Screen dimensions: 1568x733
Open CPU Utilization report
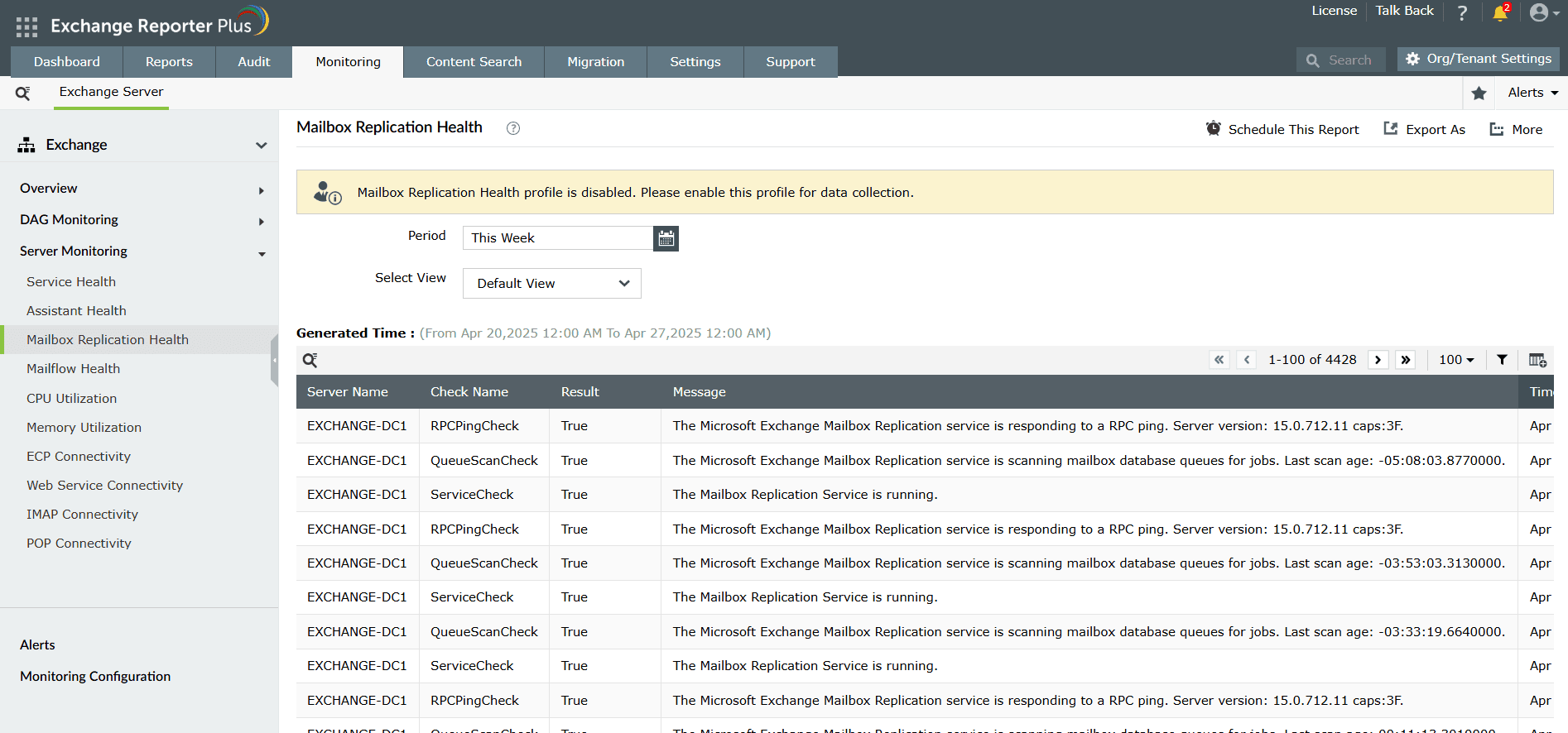72,399
